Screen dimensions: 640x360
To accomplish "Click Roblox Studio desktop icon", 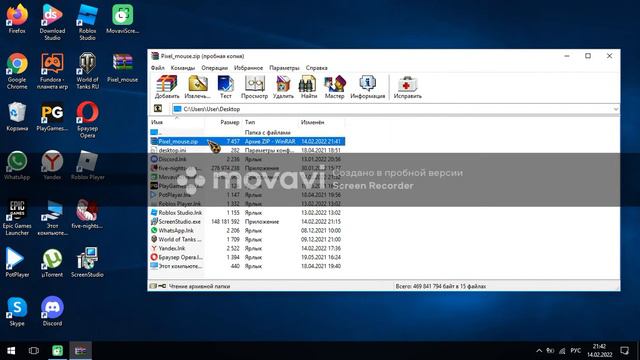I will pos(87,22).
